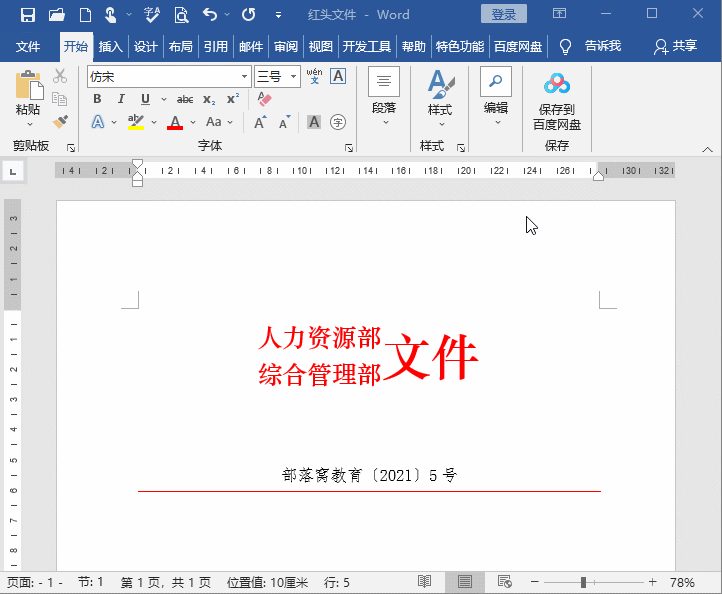Toggle bold formatting
The width and height of the screenshot is (722, 594).
point(97,99)
